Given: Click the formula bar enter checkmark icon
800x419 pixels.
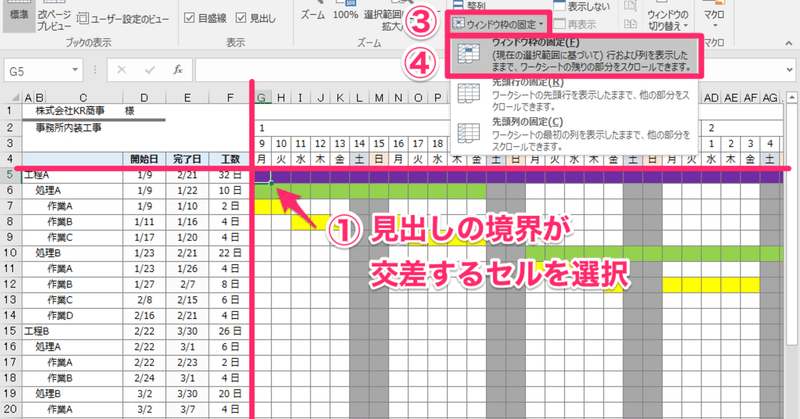Looking at the screenshot, I should pos(149,70).
